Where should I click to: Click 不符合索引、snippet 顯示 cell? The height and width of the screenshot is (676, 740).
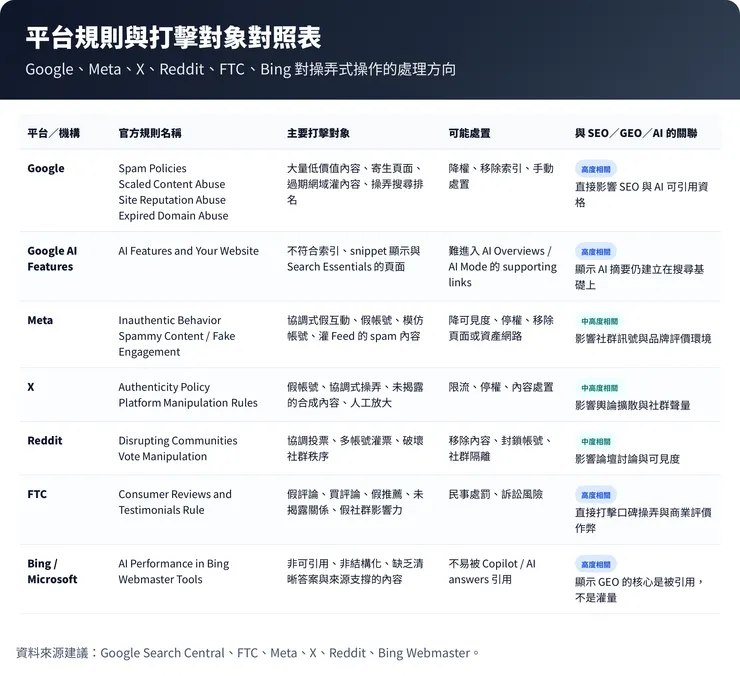pyautogui.click(x=353, y=259)
